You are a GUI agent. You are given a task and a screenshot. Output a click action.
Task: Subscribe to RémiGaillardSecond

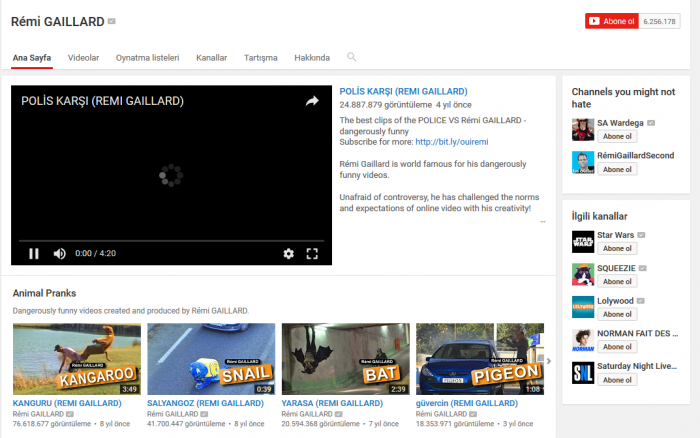[x=617, y=169]
